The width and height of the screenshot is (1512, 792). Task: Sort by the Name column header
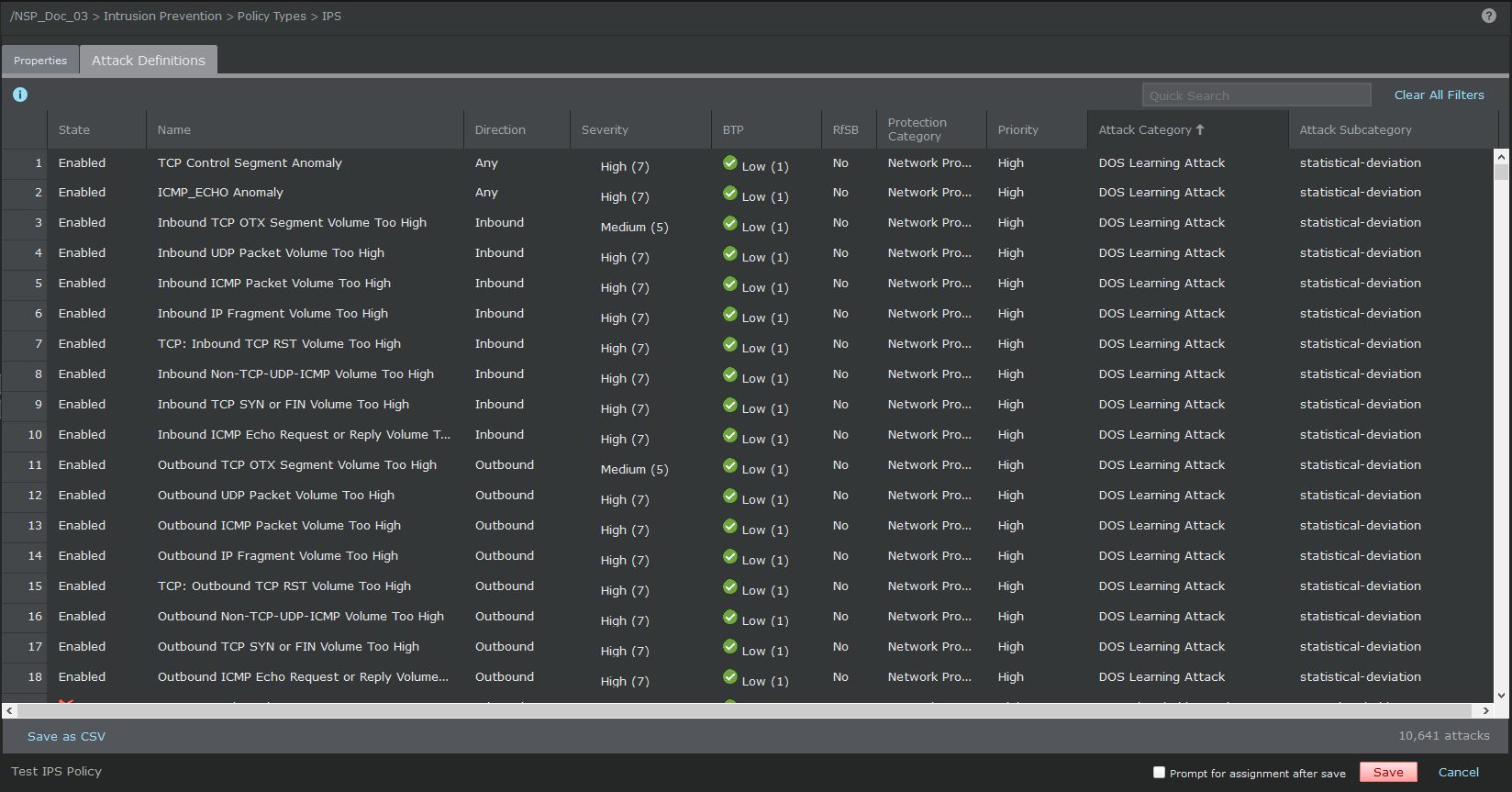(x=305, y=129)
